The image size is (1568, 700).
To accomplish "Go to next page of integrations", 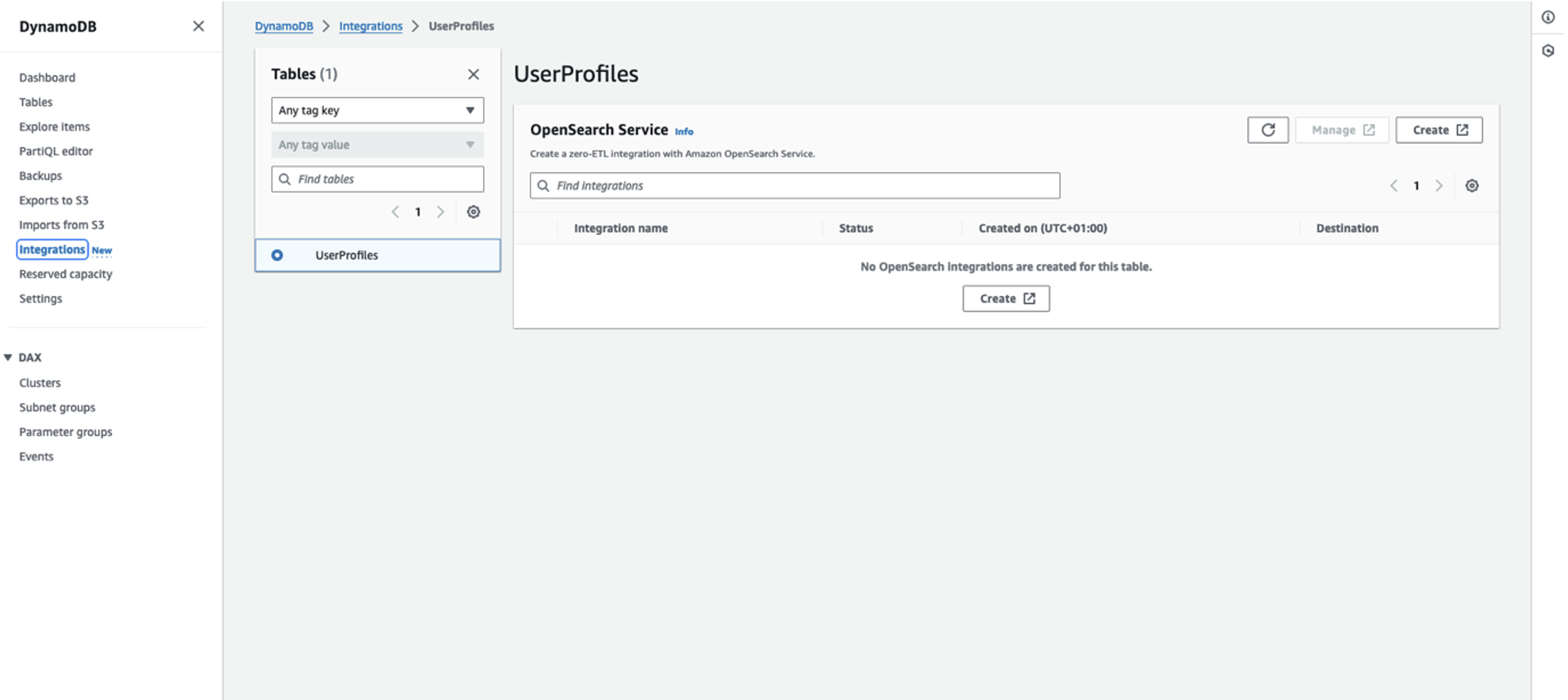I will (1439, 185).
